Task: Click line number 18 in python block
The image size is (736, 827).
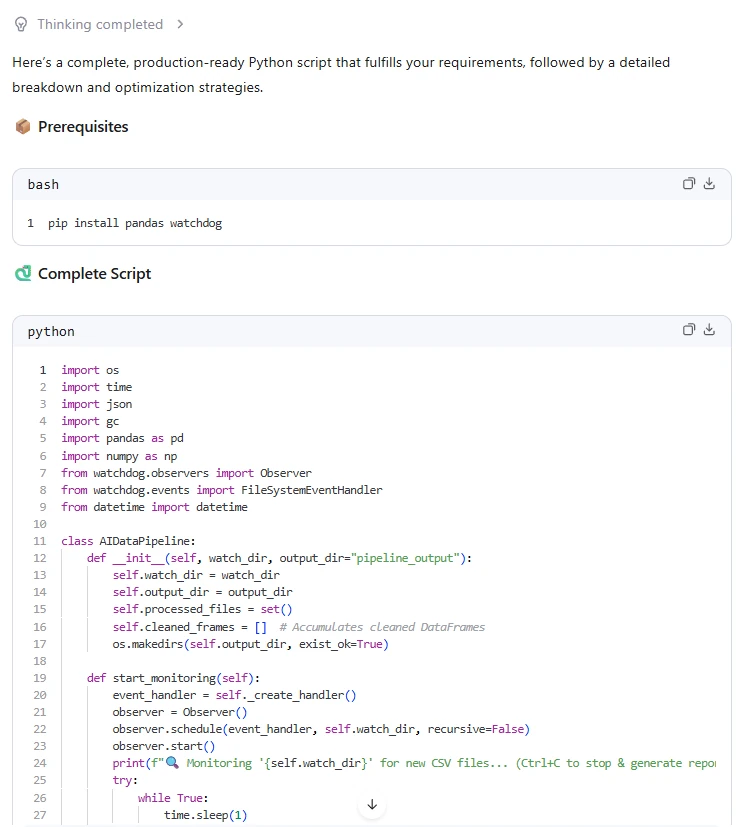Action: coord(40,660)
